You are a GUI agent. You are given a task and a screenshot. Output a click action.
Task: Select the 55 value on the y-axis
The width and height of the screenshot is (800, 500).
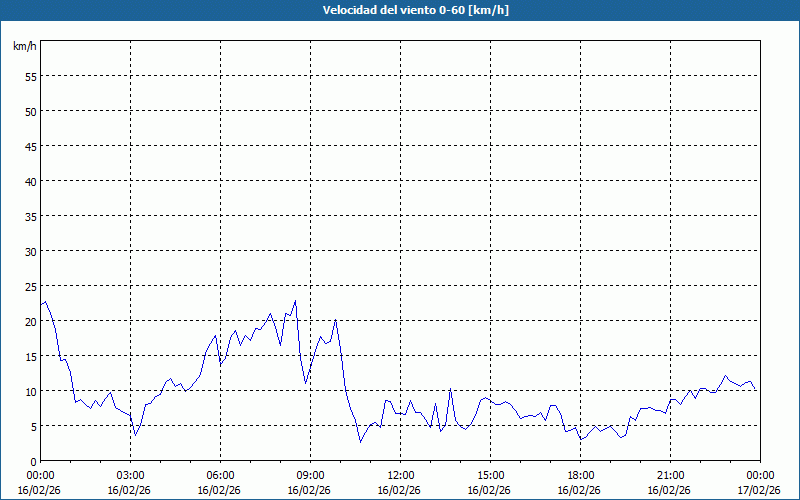[x=30, y=76]
